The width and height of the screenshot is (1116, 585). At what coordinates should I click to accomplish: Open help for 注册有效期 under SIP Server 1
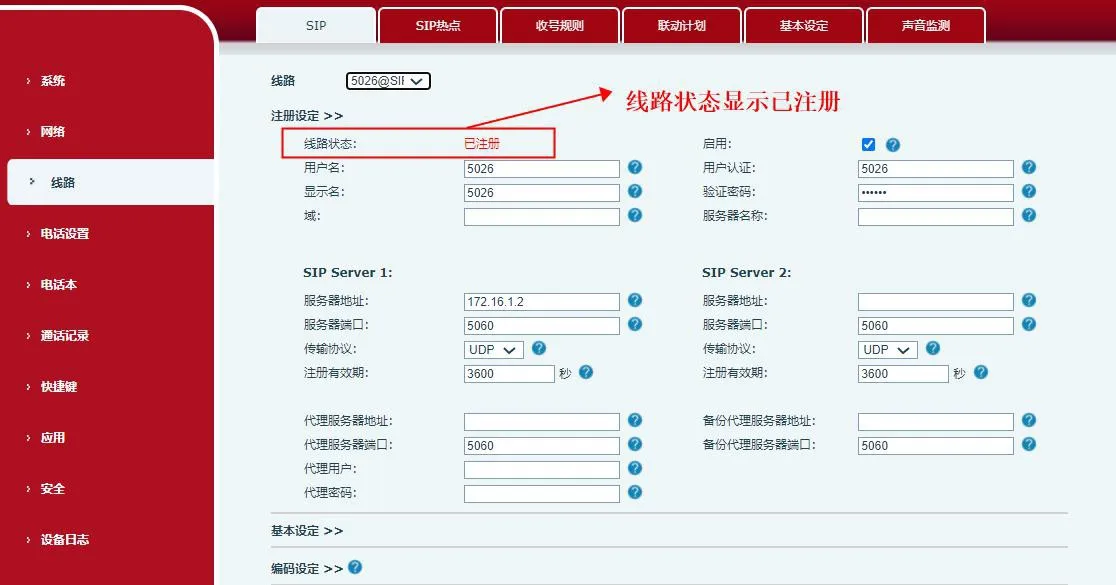585,372
